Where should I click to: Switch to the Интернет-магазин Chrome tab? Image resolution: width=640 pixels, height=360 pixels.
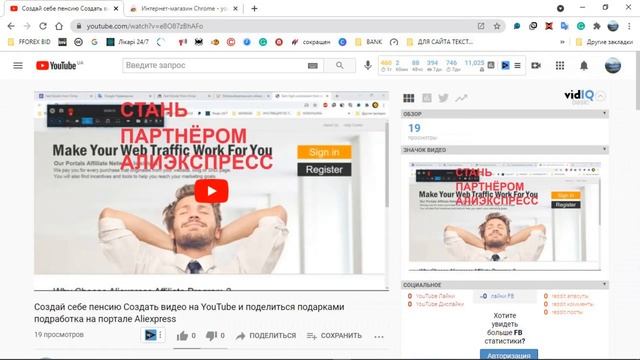(x=183, y=9)
